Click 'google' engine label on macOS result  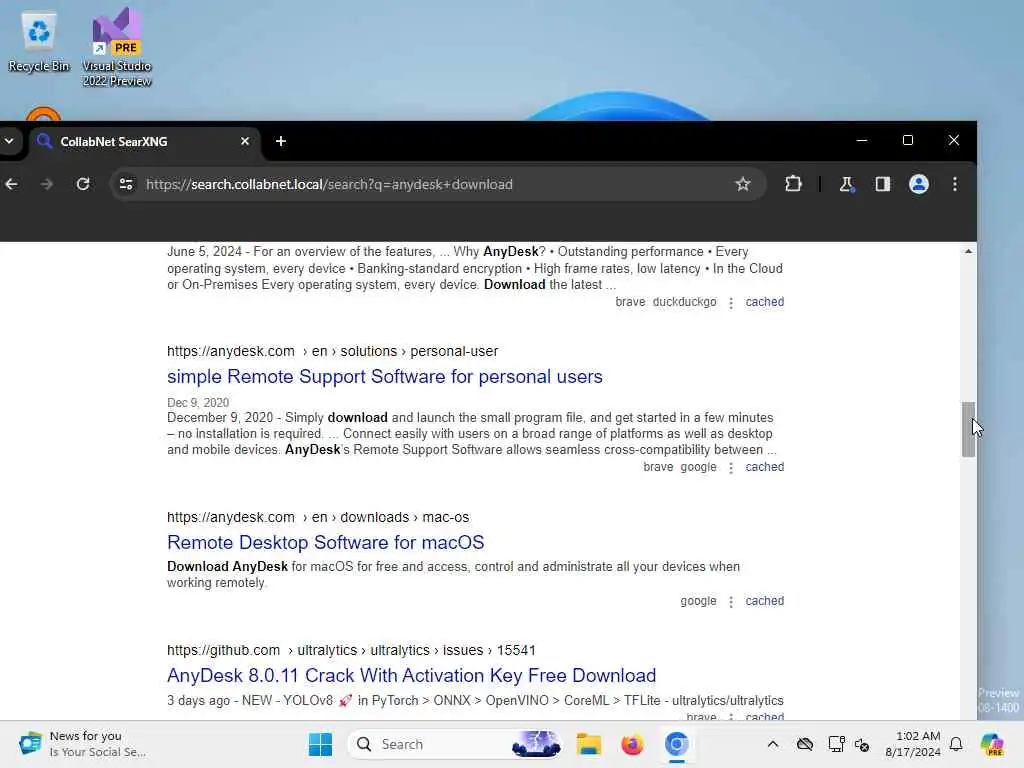point(698,601)
